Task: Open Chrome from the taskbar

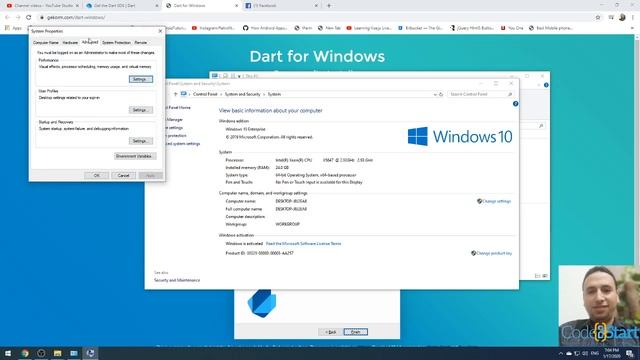Action: pyautogui.click(x=25, y=353)
